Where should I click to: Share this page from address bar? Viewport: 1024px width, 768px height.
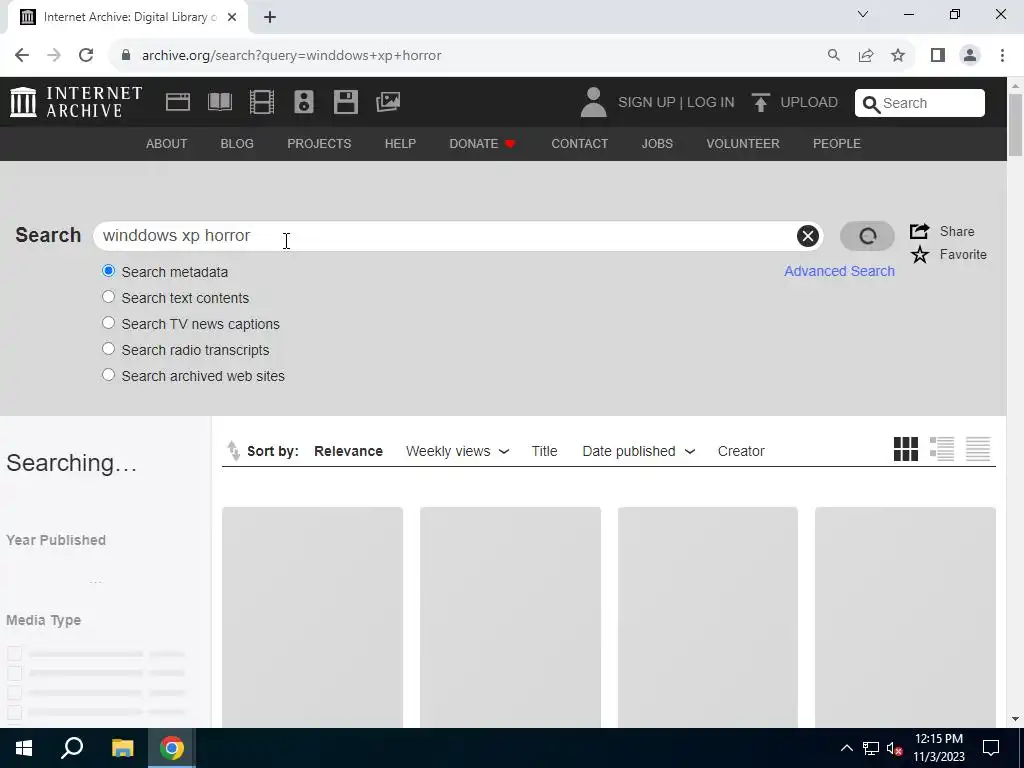[866, 56]
